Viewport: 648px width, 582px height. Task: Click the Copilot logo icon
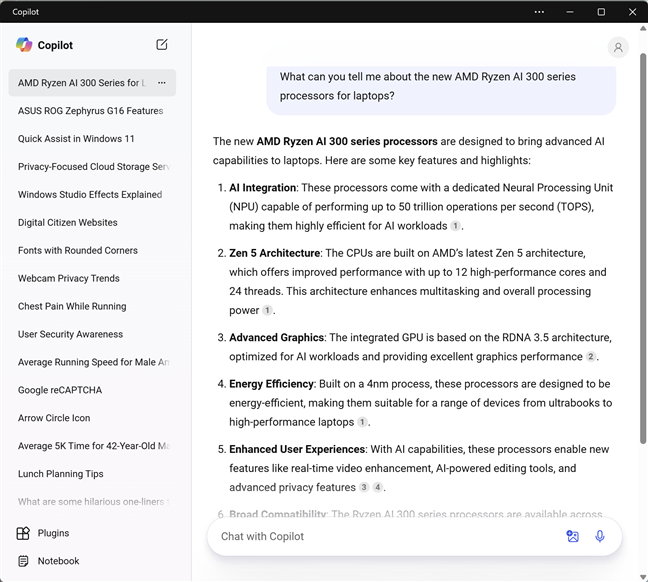[24, 45]
